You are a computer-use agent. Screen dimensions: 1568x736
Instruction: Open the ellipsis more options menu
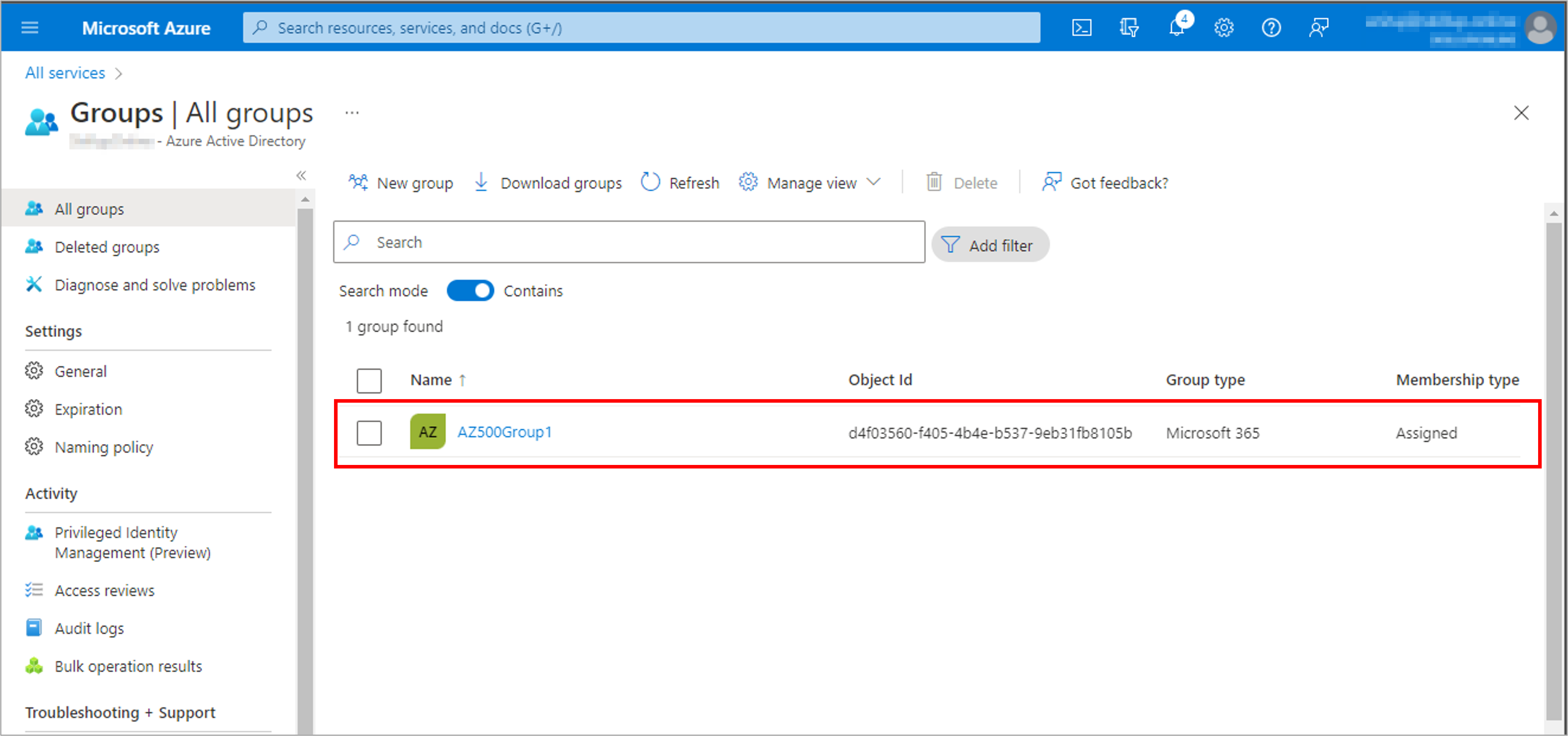[x=352, y=113]
